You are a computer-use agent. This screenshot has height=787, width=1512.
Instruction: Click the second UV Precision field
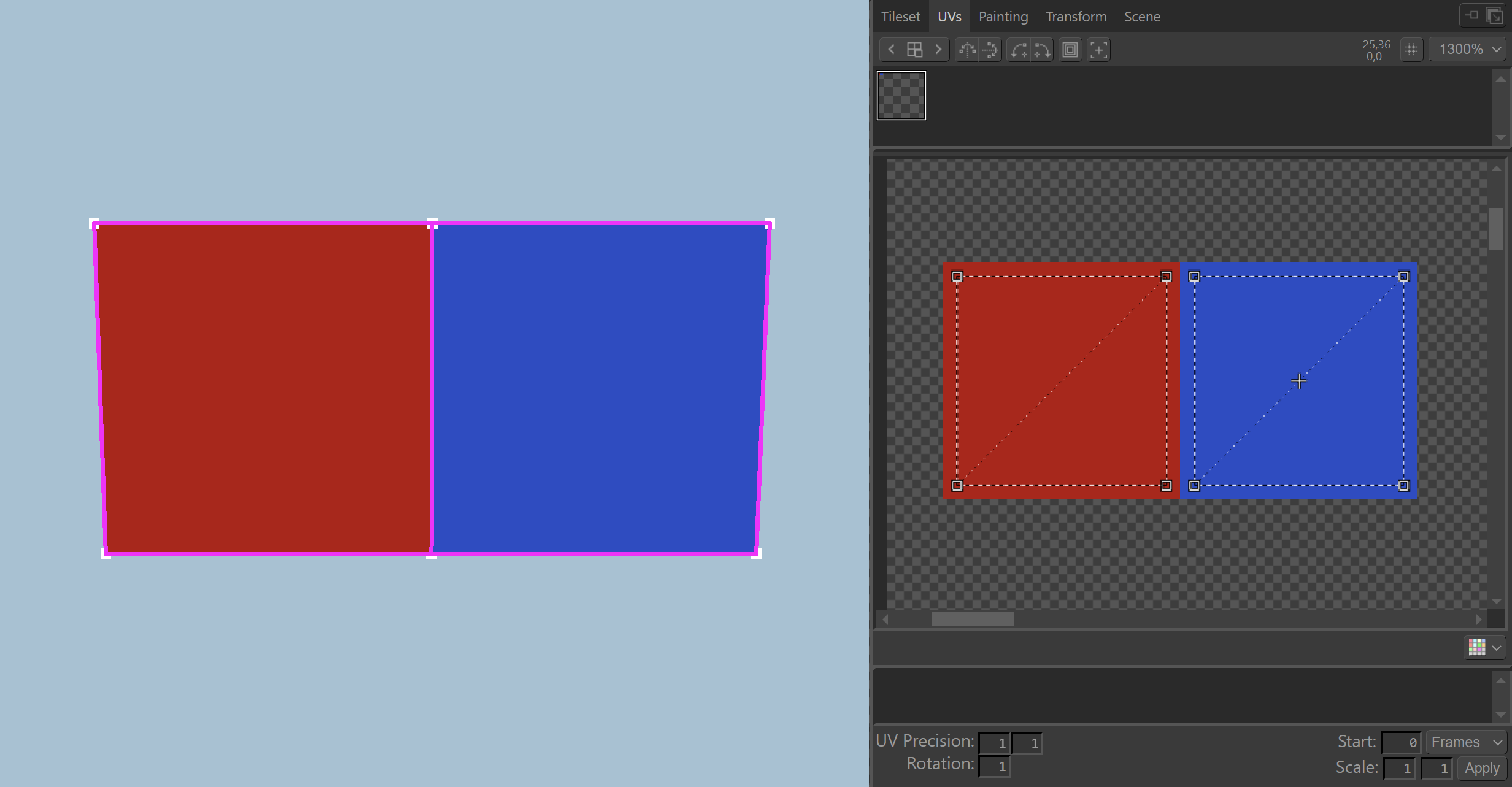click(x=1027, y=743)
